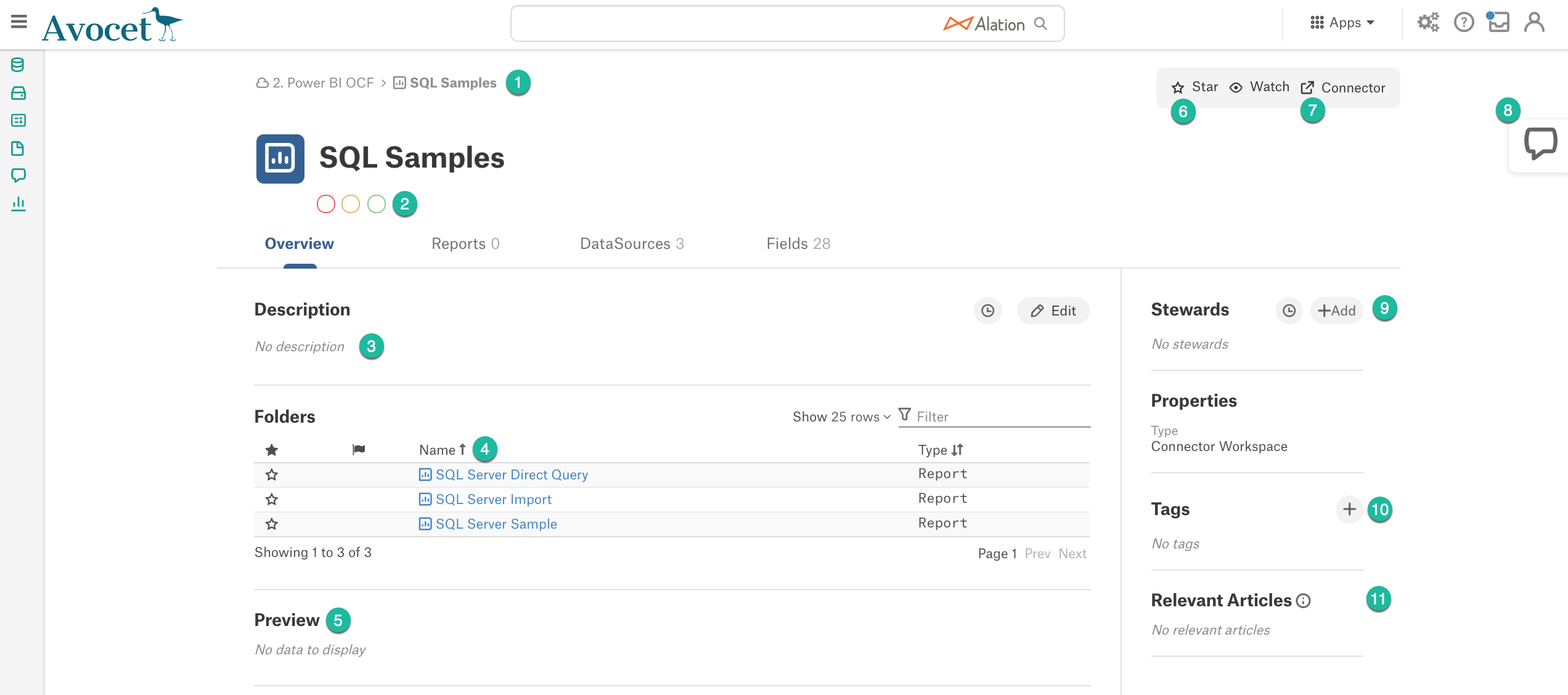Viewport: 1568px width, 695px height.
Task: Click the filter funnel icon
Action: pos(905,415)
